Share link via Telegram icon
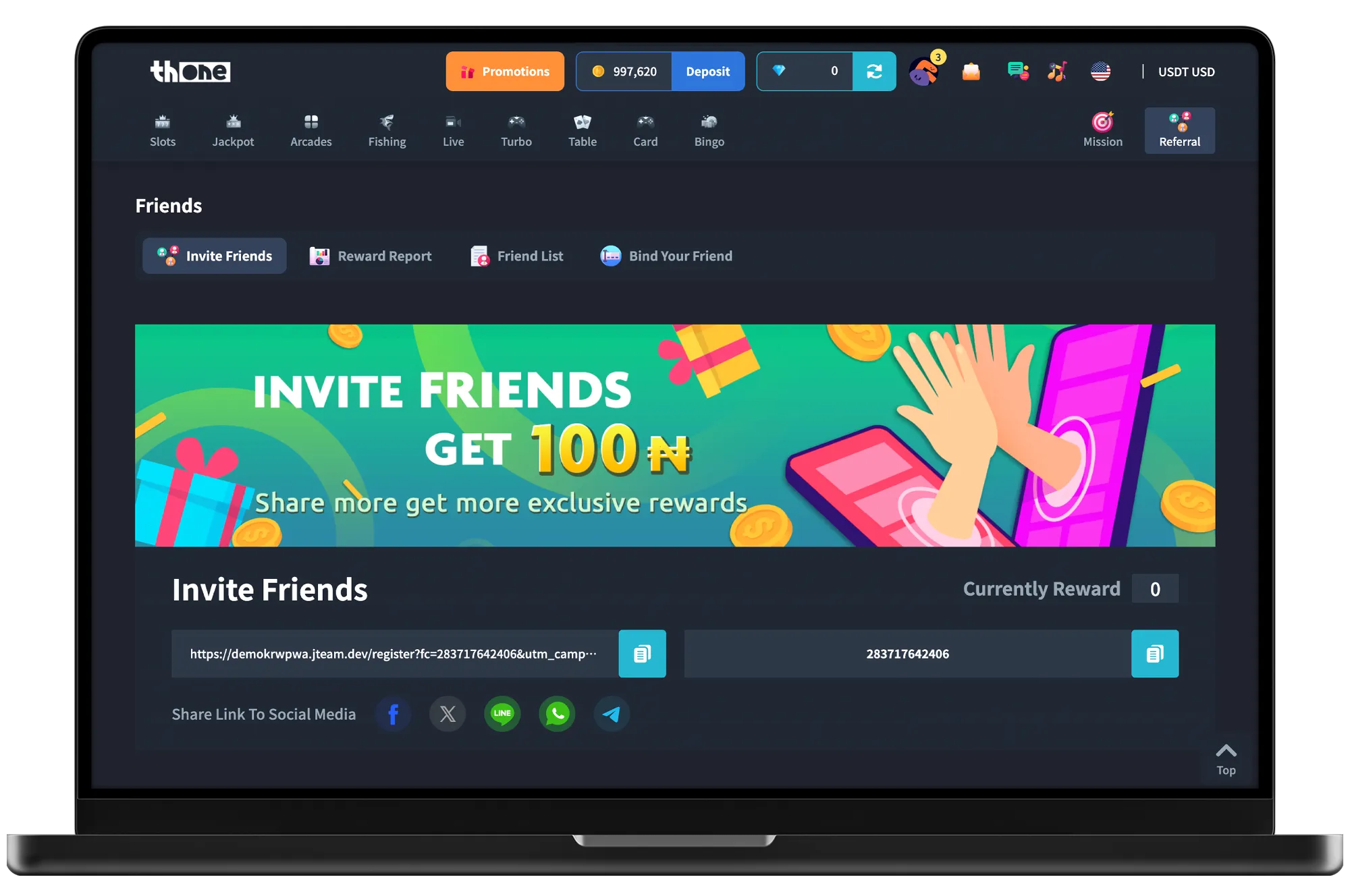1350x896 pixels. point(612,714)
